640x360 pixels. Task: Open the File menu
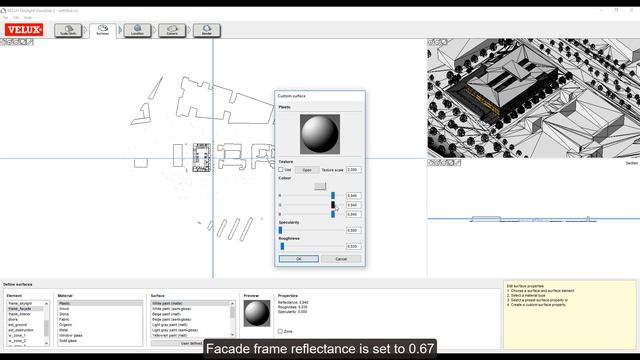[x=5, y=18]
